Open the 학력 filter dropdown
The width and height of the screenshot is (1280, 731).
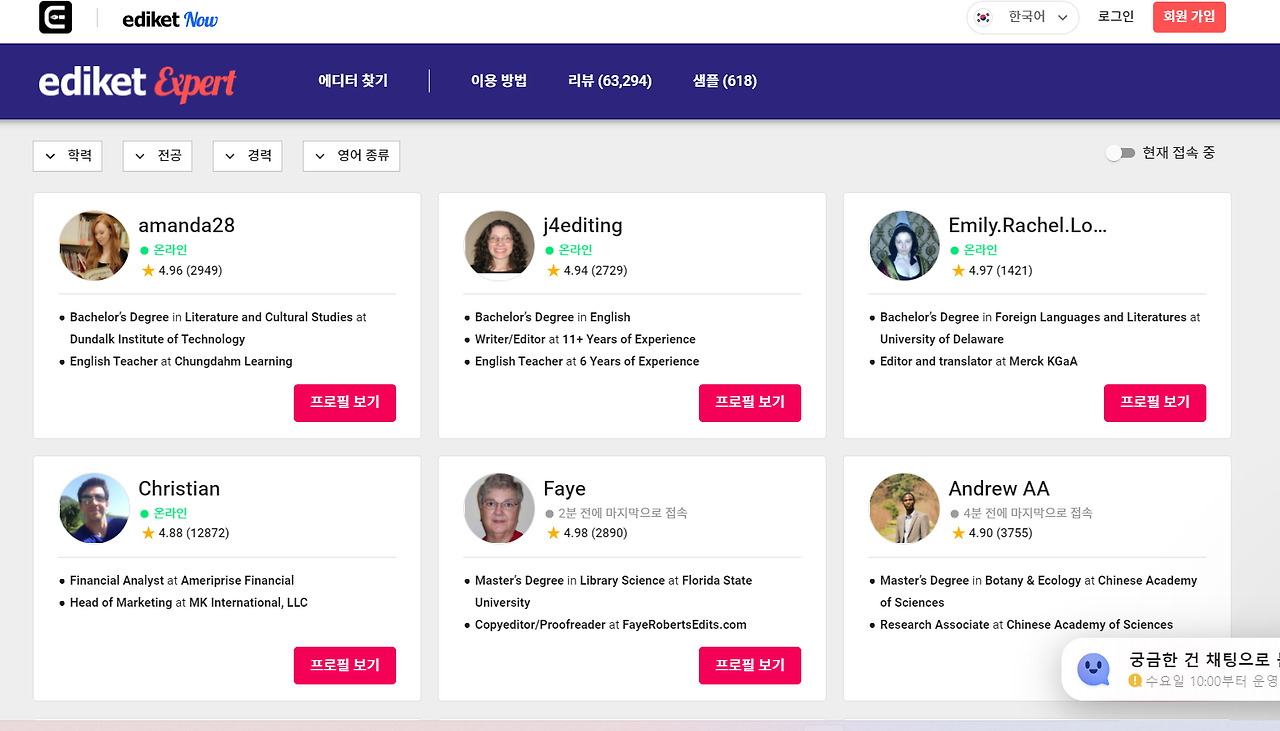click(67, 155)
